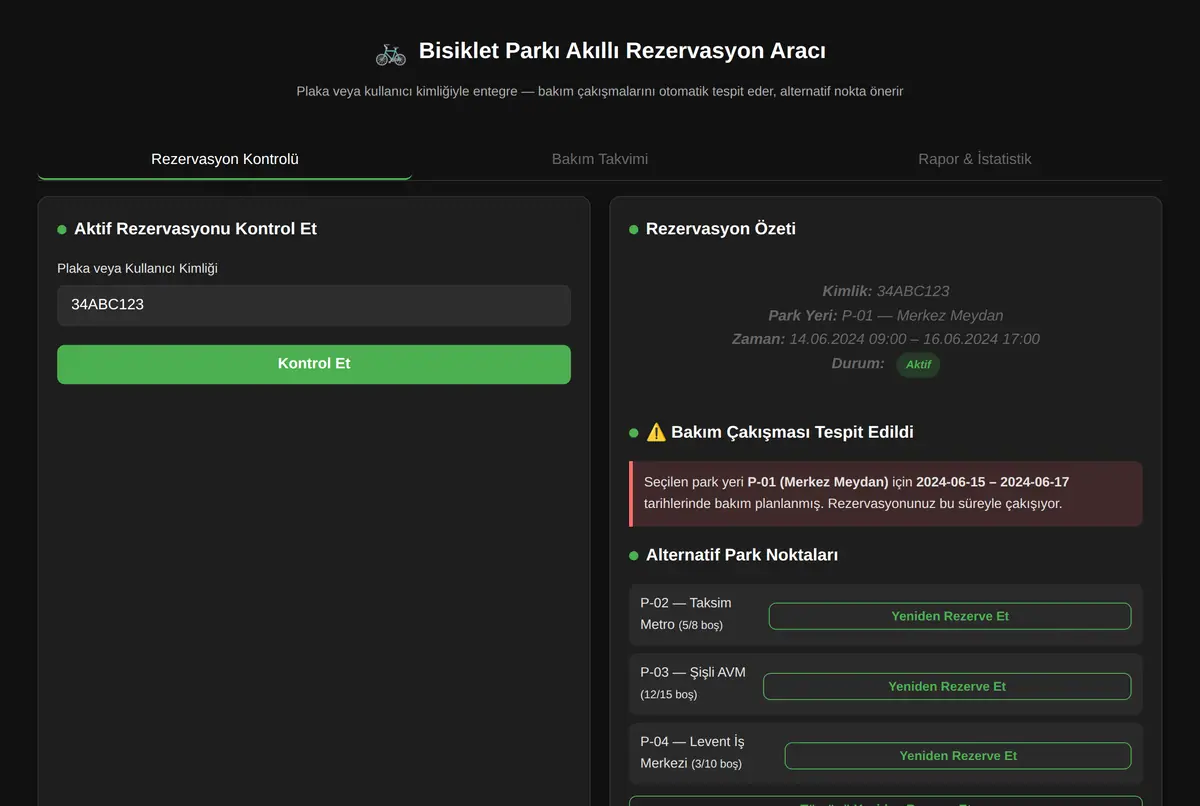Rebook at P-02 Taksim Metro

coord(950,616)
